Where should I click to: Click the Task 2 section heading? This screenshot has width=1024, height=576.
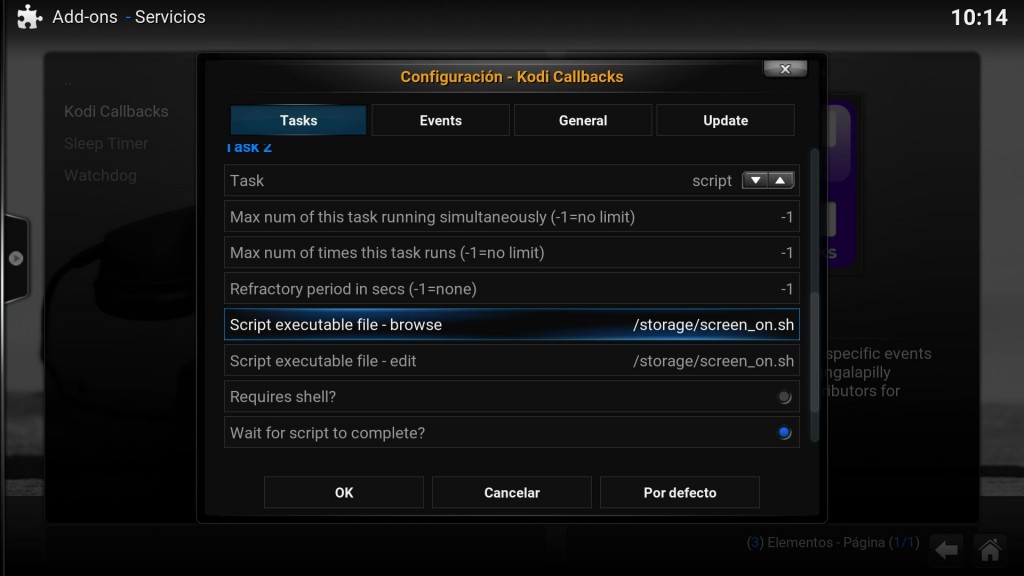click(x=248, y=148)
